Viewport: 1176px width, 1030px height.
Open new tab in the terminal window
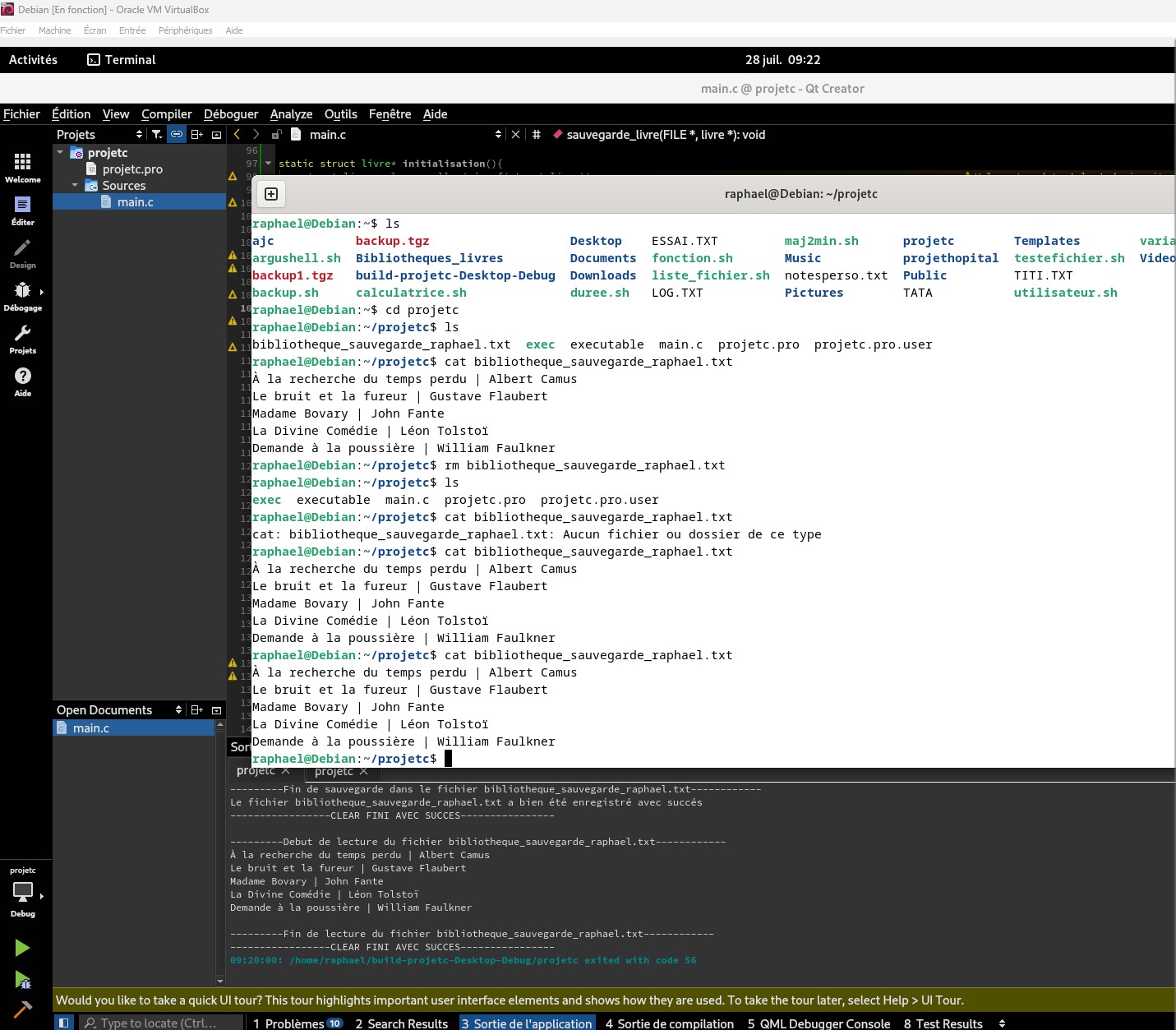point(271,194)
